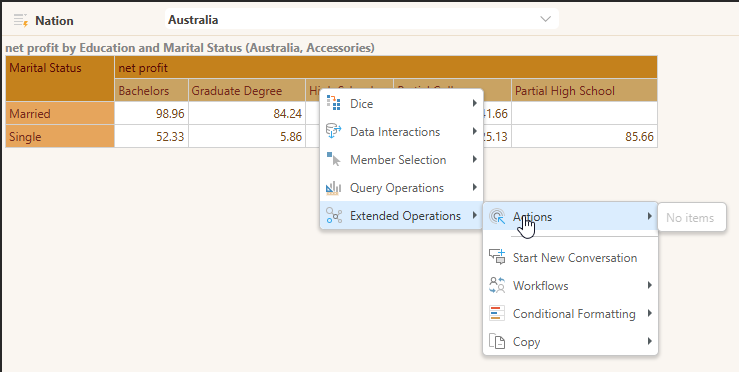This screenshot has width=739, height=372.
Task: Click the Actions target icon
Action: pos(497,217)
